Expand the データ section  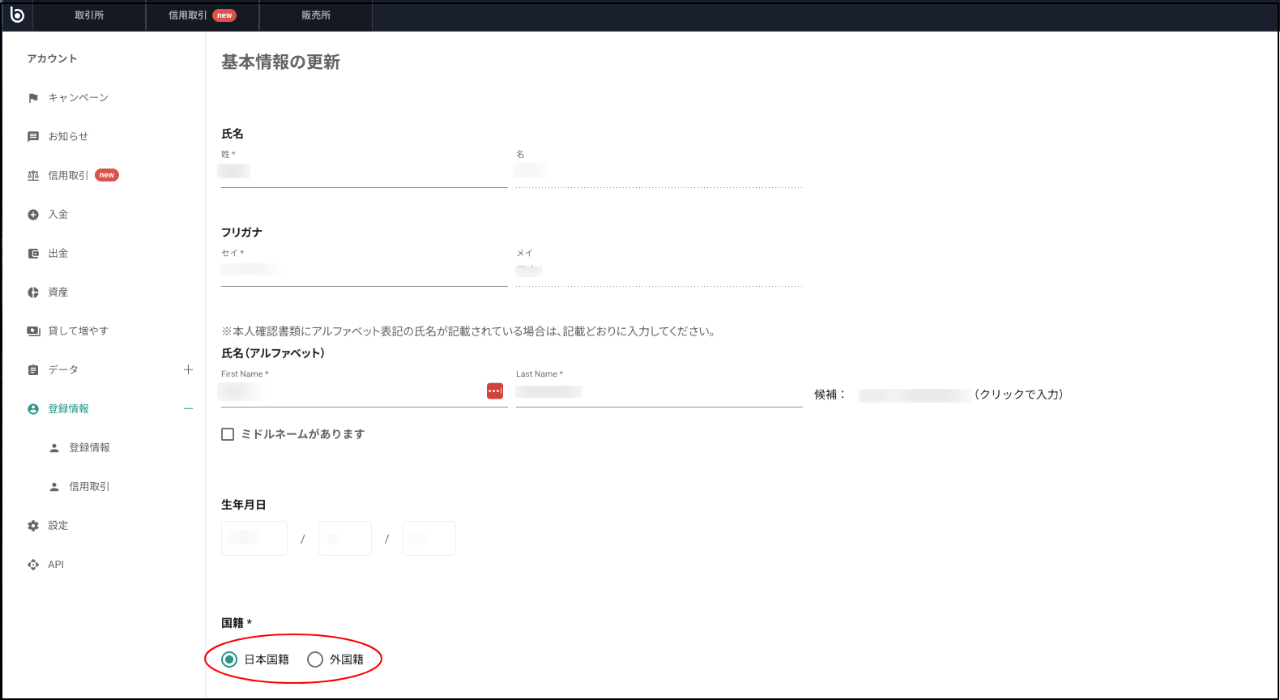pyautogui.click(x=188, y=369)
